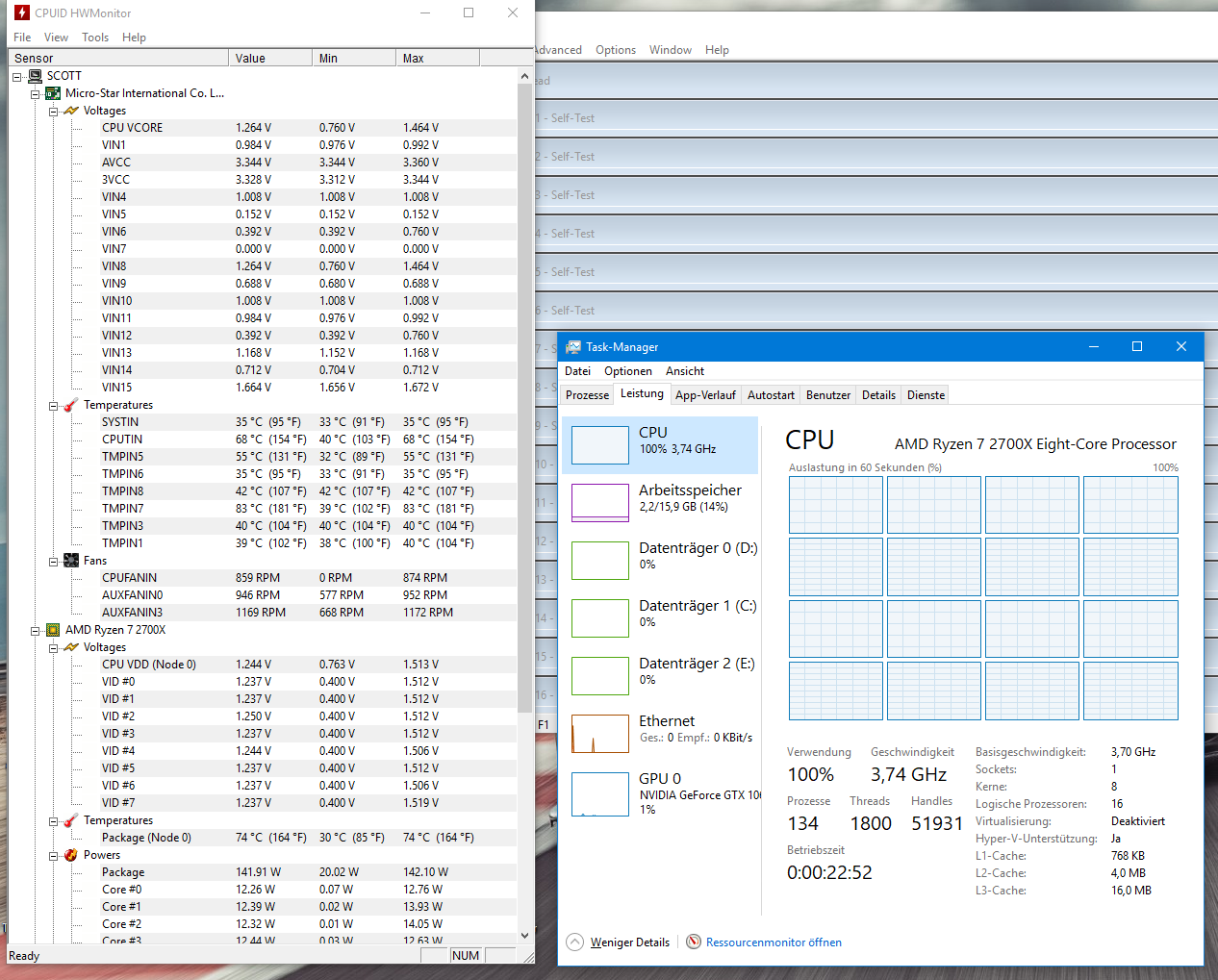Switch to the Prozesse tab
This screenshot has width=1218, height=980.
(587, 395)
